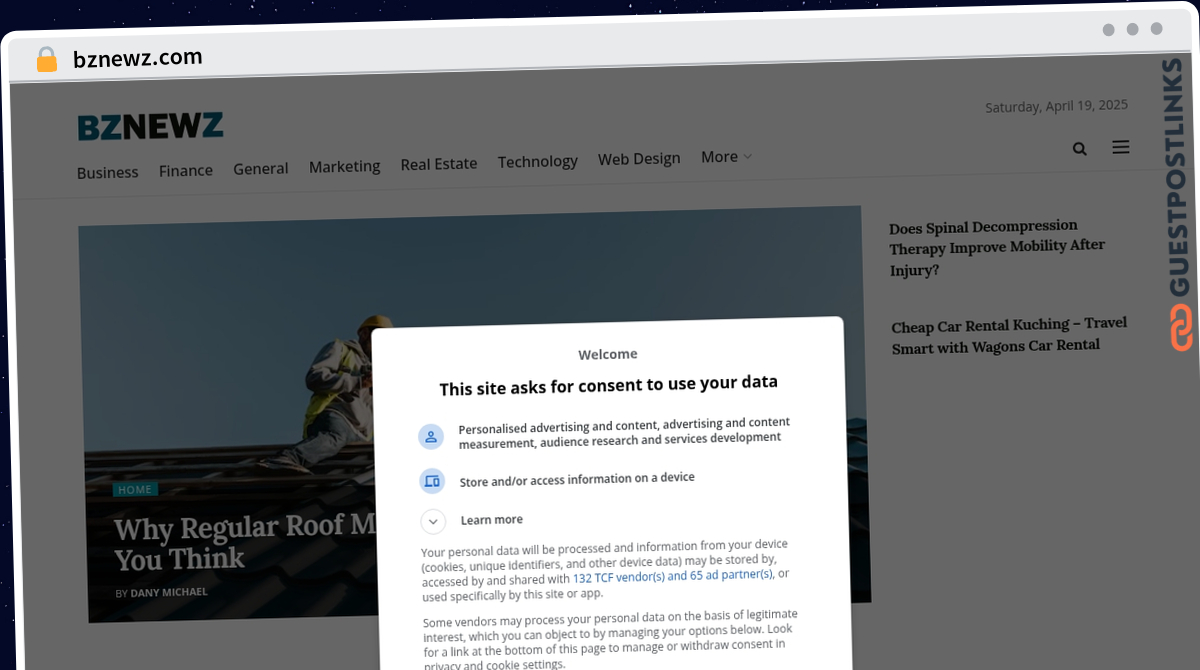Open the Business menu item
The width and height of the screenshot is (1200, 670).
108,172
